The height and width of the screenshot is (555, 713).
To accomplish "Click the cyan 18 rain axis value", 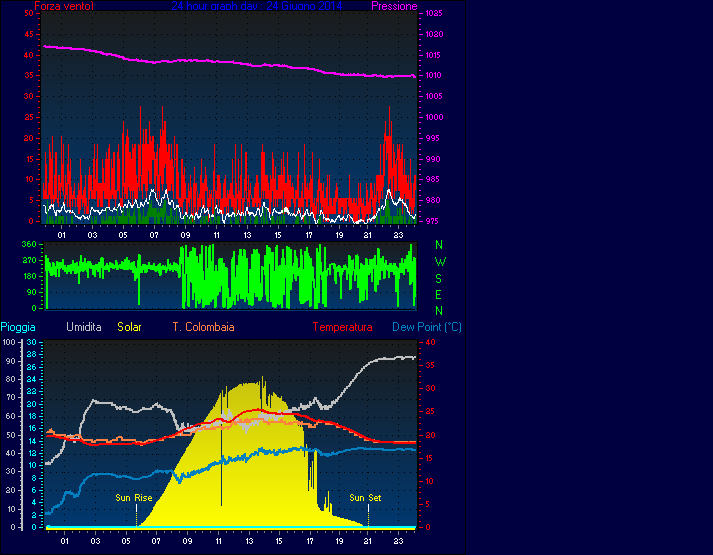I will click(x=32, y=416).
